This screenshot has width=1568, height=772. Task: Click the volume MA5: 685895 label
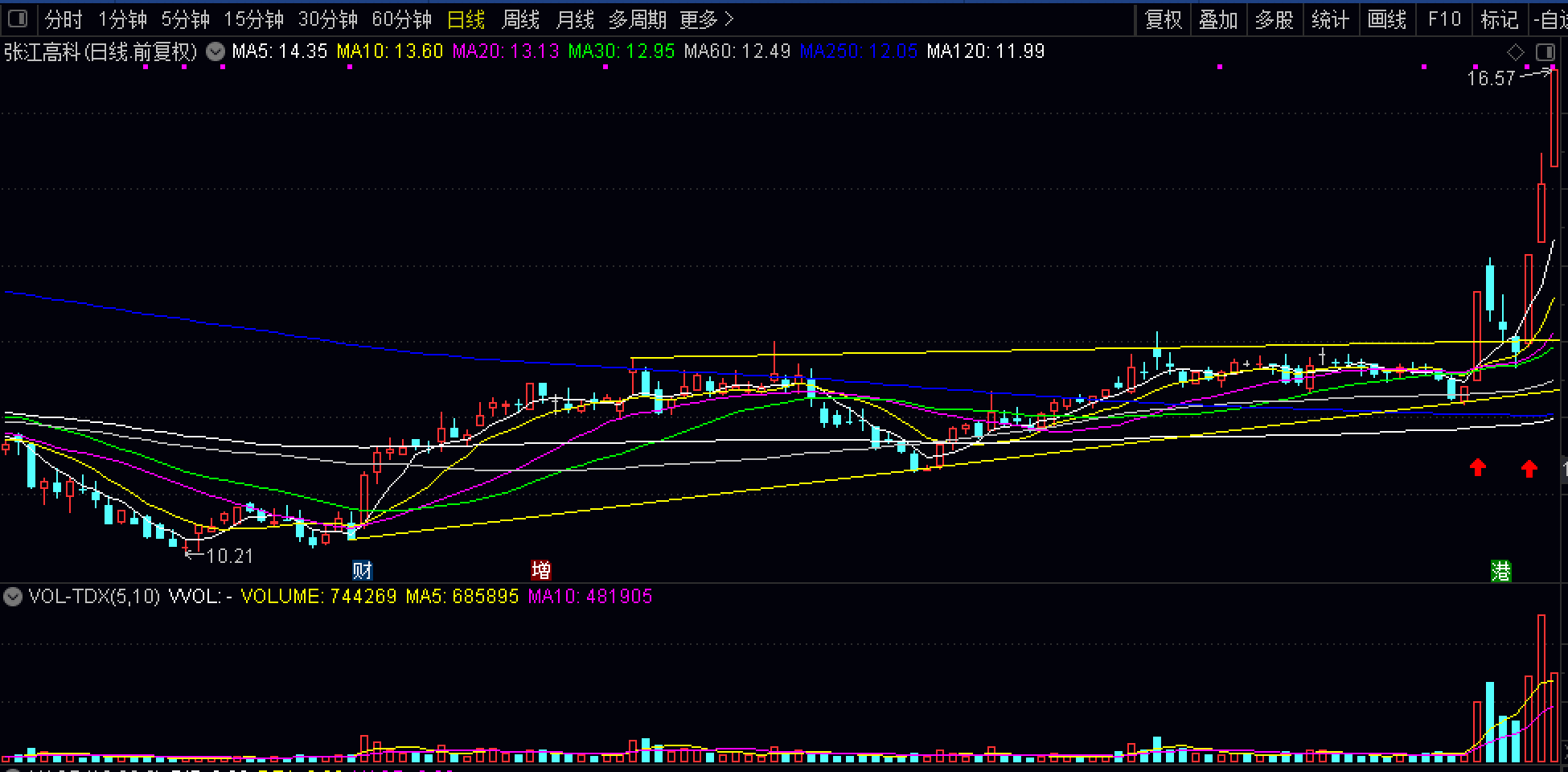coord(462,597)
